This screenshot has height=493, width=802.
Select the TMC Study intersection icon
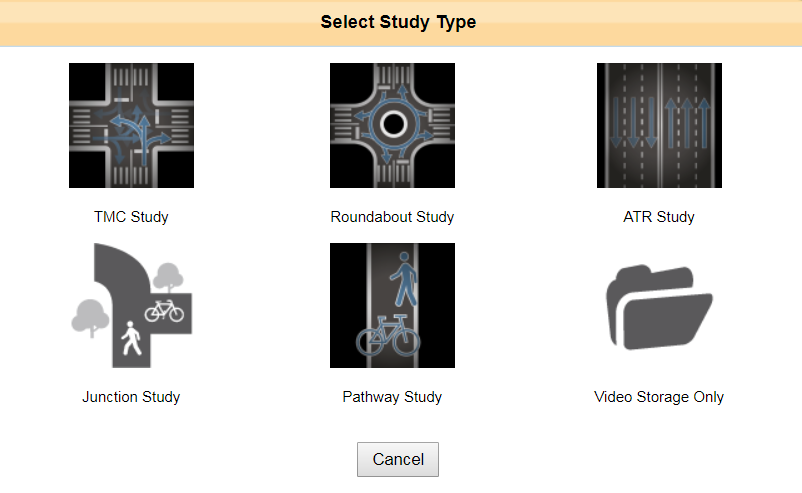point(131,125)
